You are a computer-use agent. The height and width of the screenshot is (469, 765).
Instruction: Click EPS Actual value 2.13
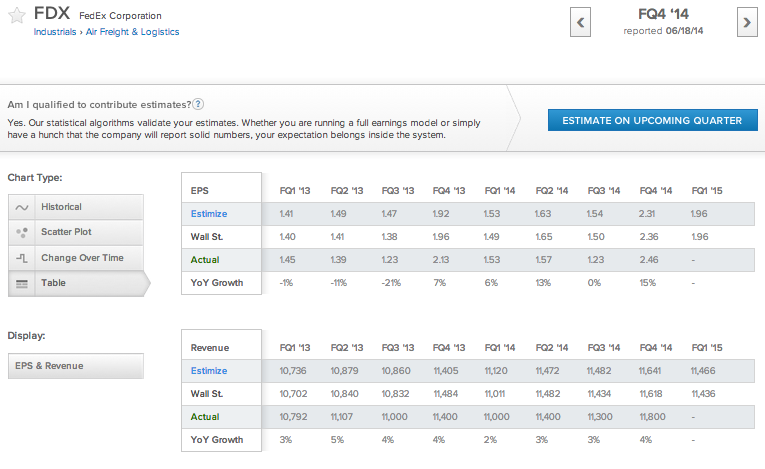pos(441,260)
